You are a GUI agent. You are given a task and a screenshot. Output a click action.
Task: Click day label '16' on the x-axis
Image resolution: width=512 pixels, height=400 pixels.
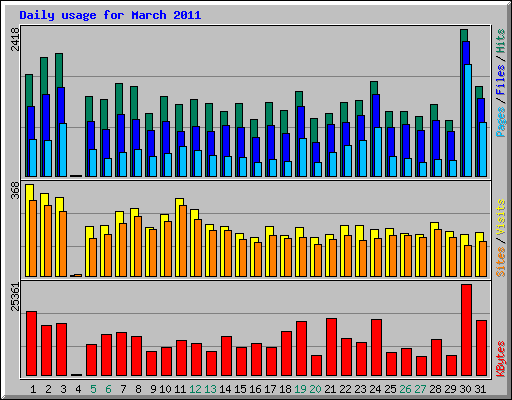(255, 389)
